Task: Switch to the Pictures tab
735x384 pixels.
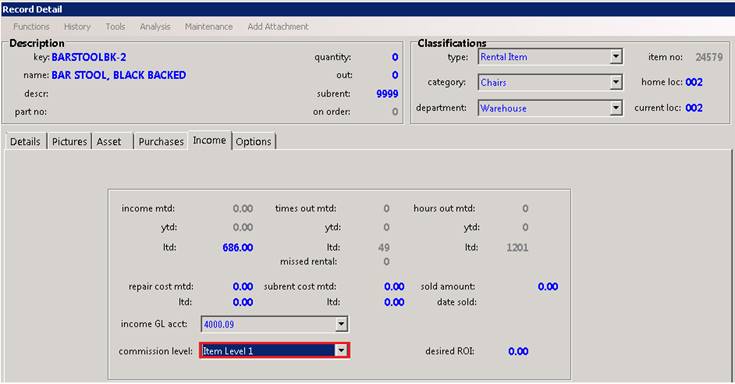Action: coord(69,142)
